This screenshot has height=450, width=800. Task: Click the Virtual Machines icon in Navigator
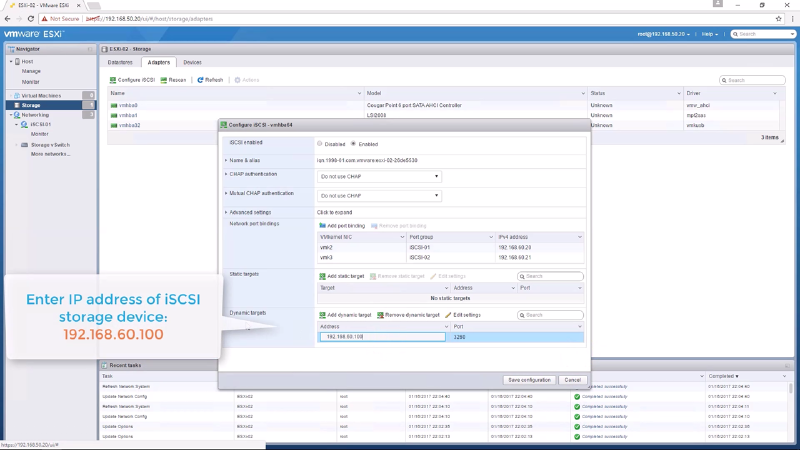tap(17, 95)
